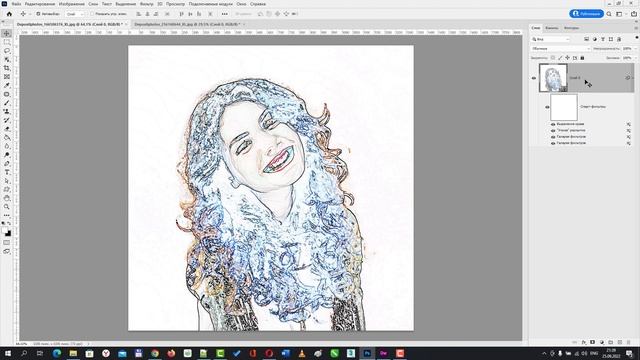Screen dimensions: 640x360
Task: Filter layers by type layers icon
Action: click(586, 39)
